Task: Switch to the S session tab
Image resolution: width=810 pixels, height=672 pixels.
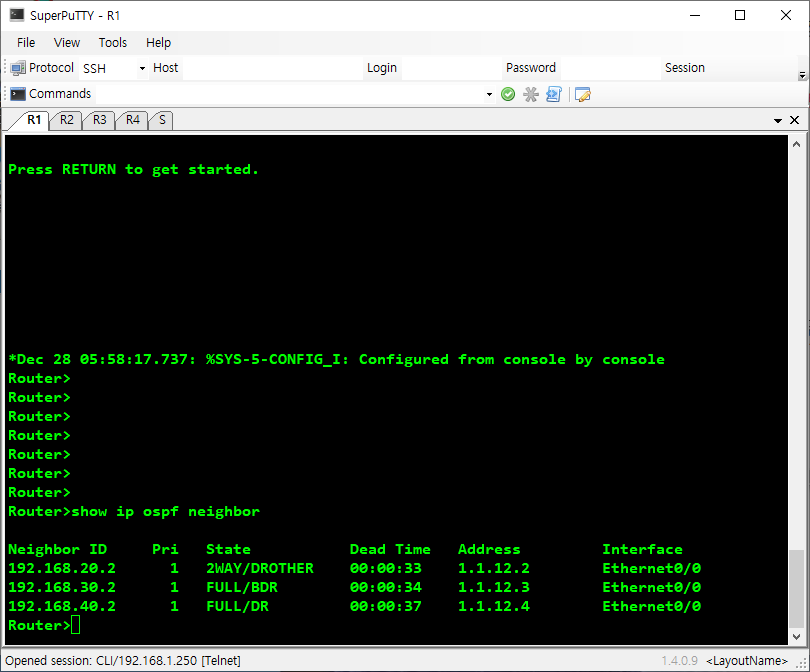Action: [162, 120]
